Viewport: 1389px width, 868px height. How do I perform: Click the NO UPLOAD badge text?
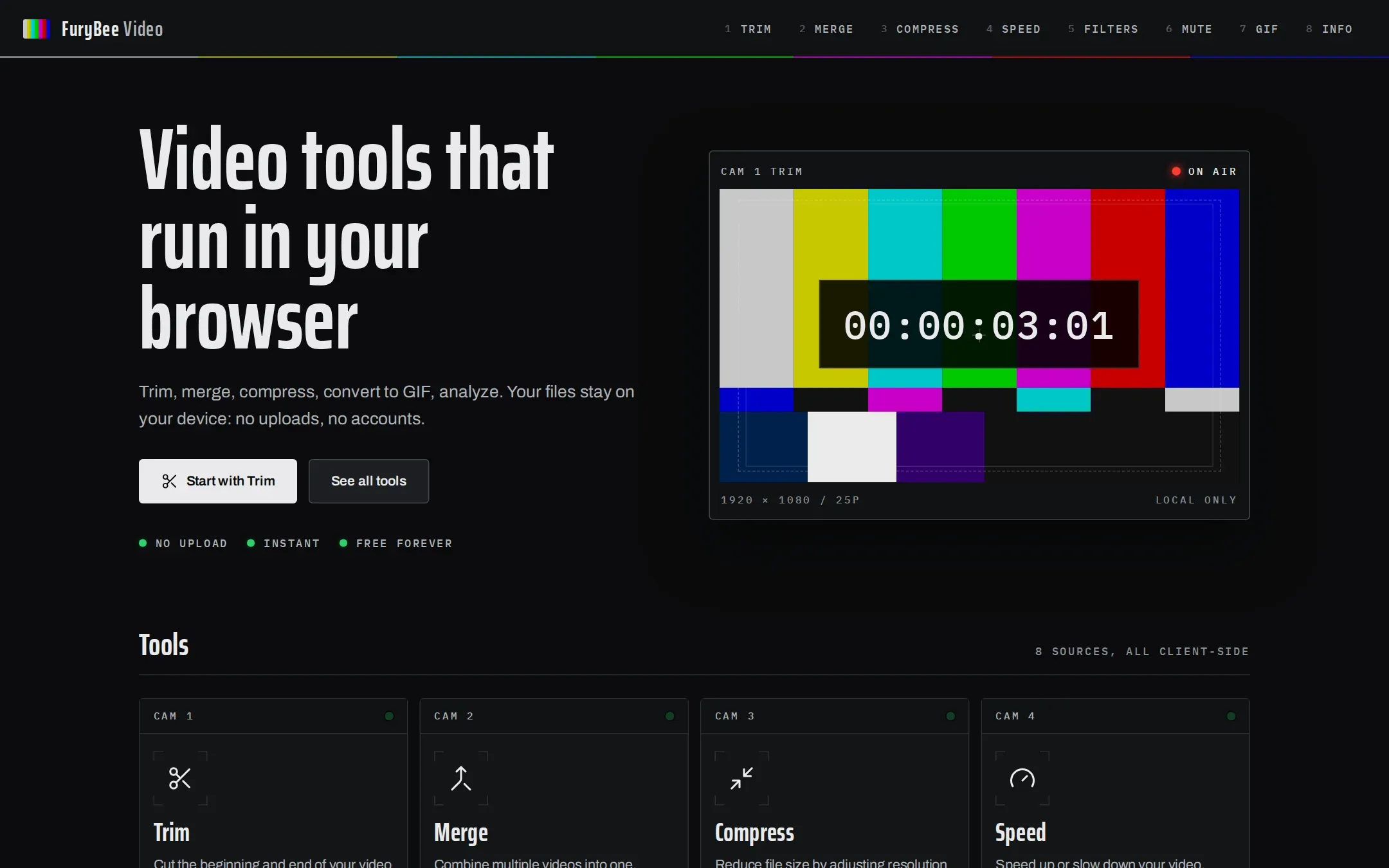pos(192,543)
